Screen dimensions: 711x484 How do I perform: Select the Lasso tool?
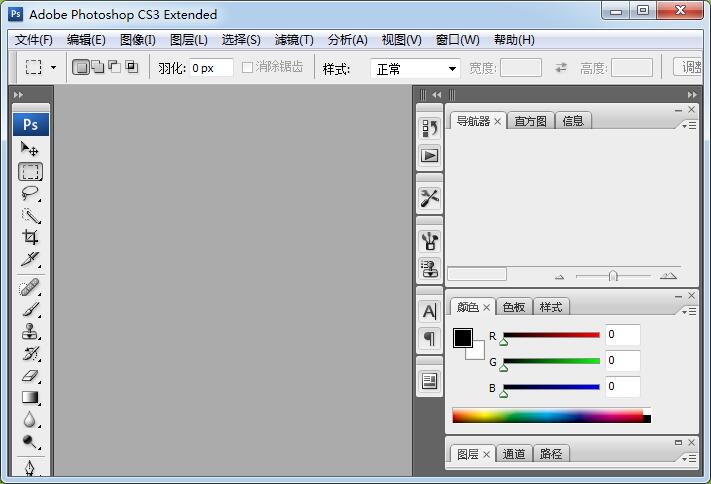30,193
